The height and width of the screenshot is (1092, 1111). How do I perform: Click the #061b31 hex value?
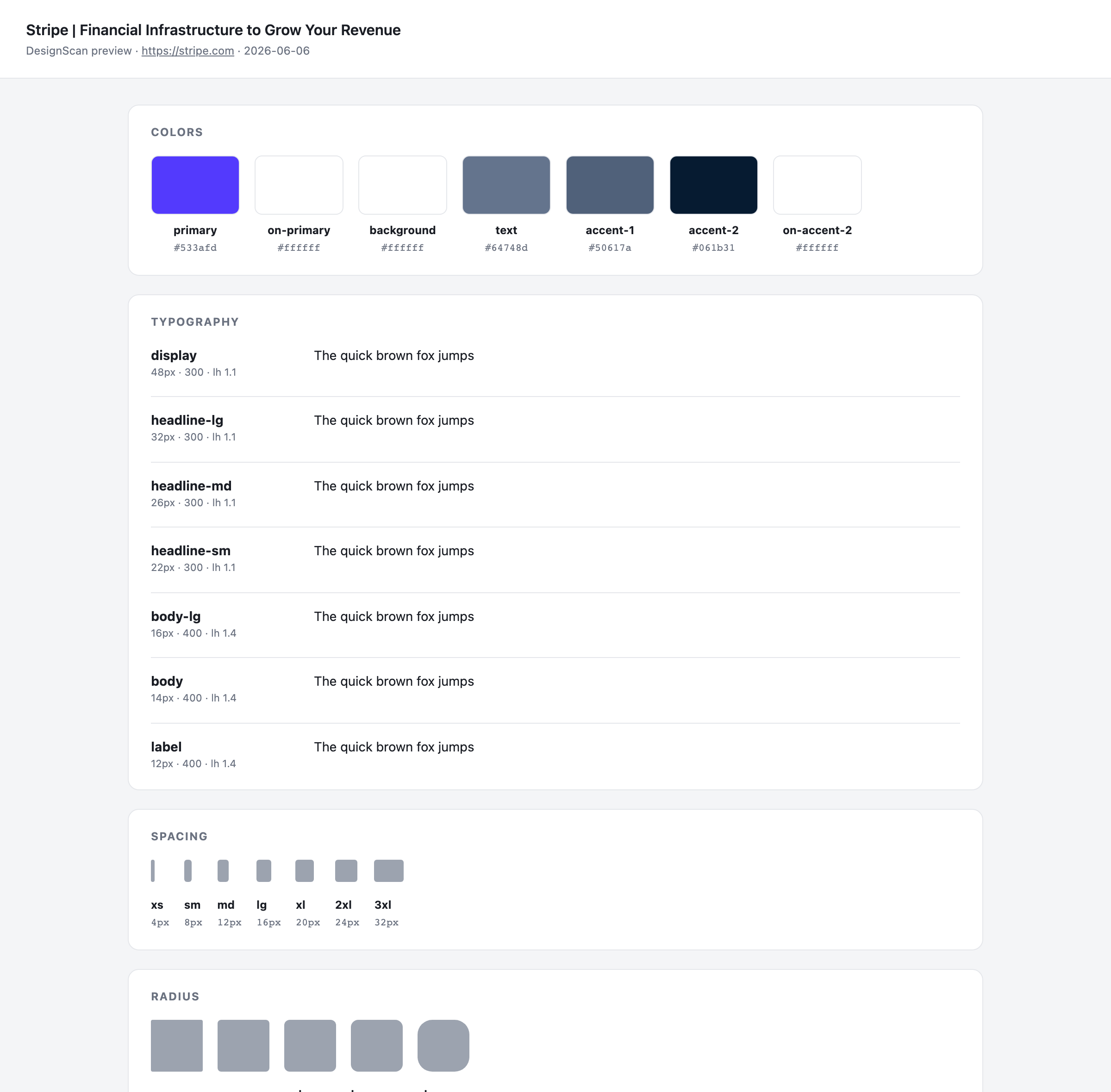pyautogui.click(x=713, y=248)
